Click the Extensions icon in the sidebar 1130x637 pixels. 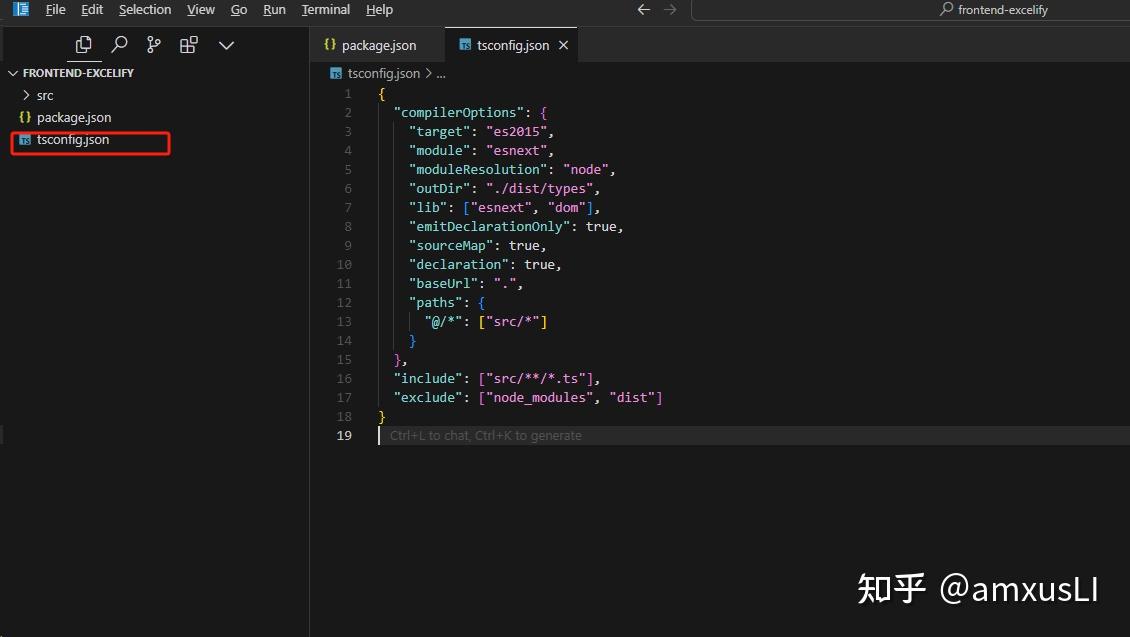click(x=188, y=44)
